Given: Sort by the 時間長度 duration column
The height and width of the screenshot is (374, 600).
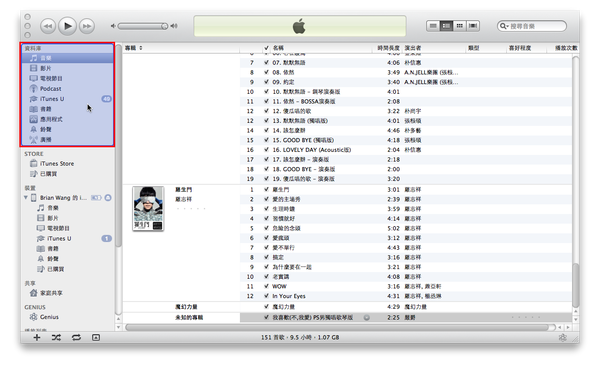Looking at the screenshot, I should [387, 48].
